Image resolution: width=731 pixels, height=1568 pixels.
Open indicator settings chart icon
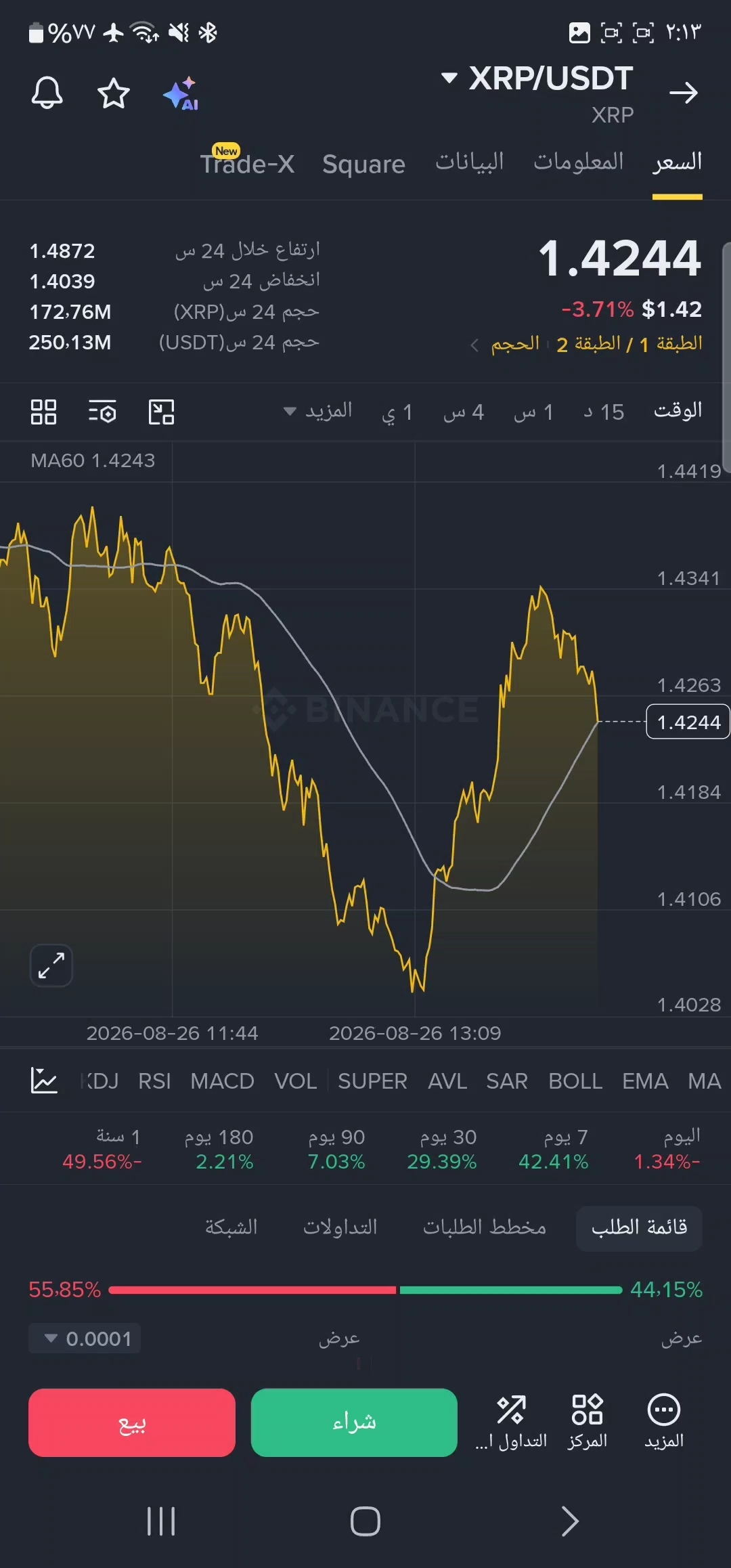44,1080
